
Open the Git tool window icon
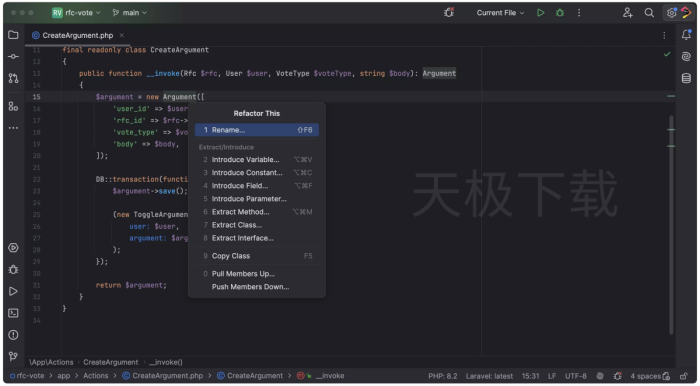(x=13, y=356)
